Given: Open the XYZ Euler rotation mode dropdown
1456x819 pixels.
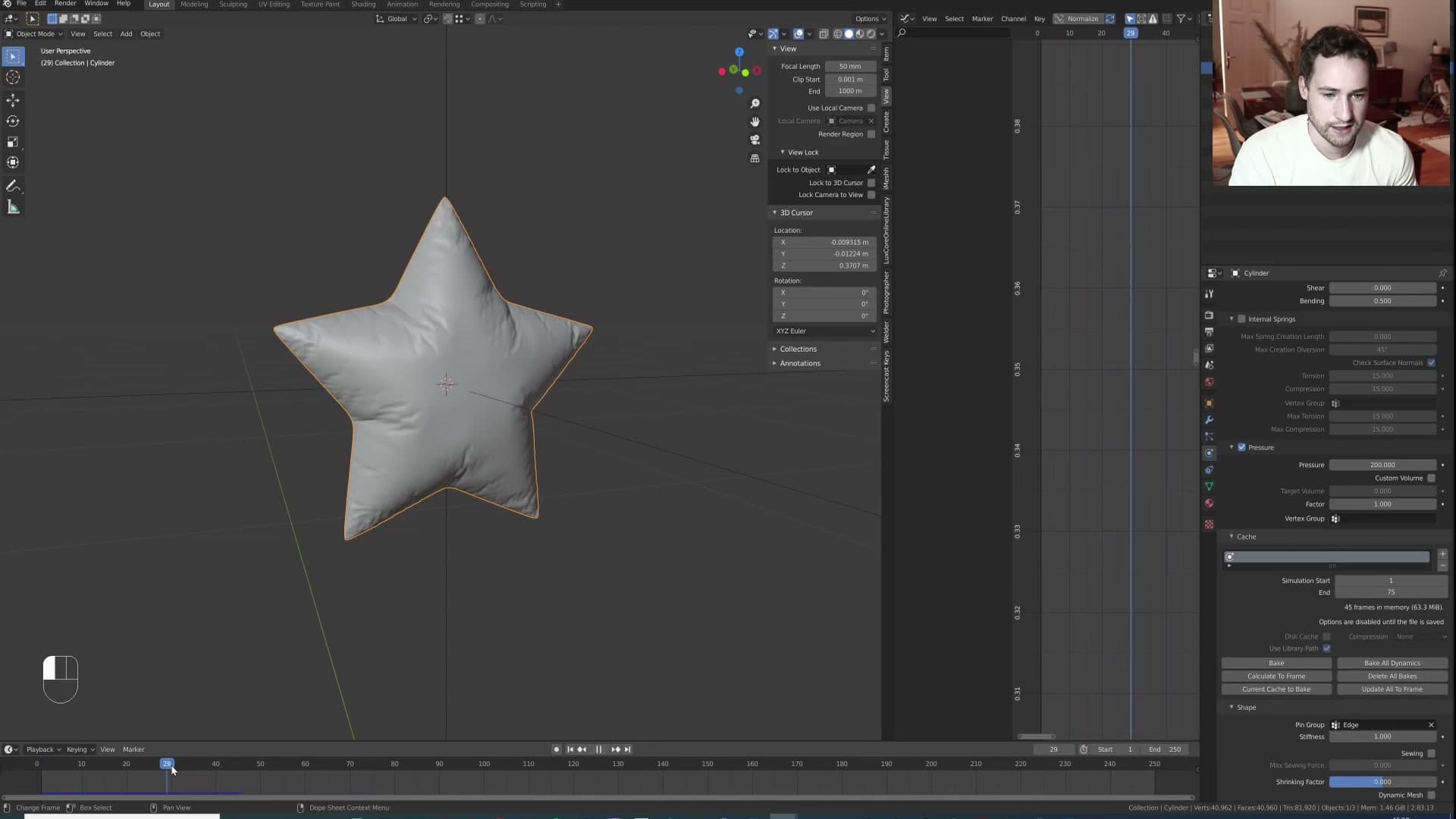Looking at the screenshot, I should point(825,331).
